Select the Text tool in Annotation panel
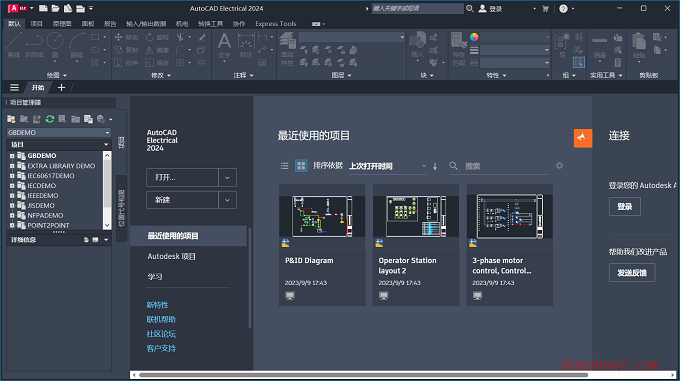Screen dimensions: 680x381 click(x=224, y=45)
